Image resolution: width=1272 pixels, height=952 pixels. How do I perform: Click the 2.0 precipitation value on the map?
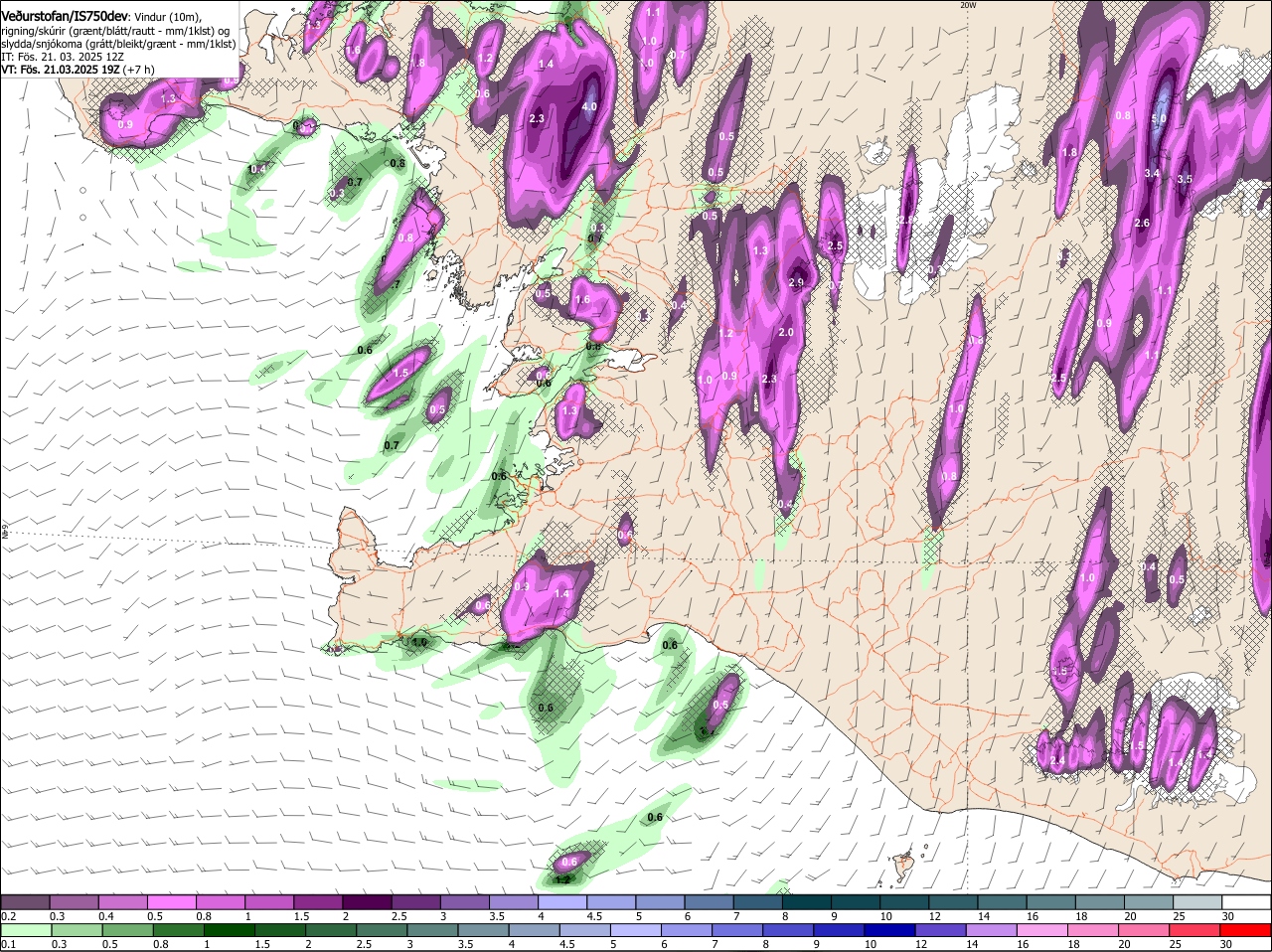tap(786, 332)
